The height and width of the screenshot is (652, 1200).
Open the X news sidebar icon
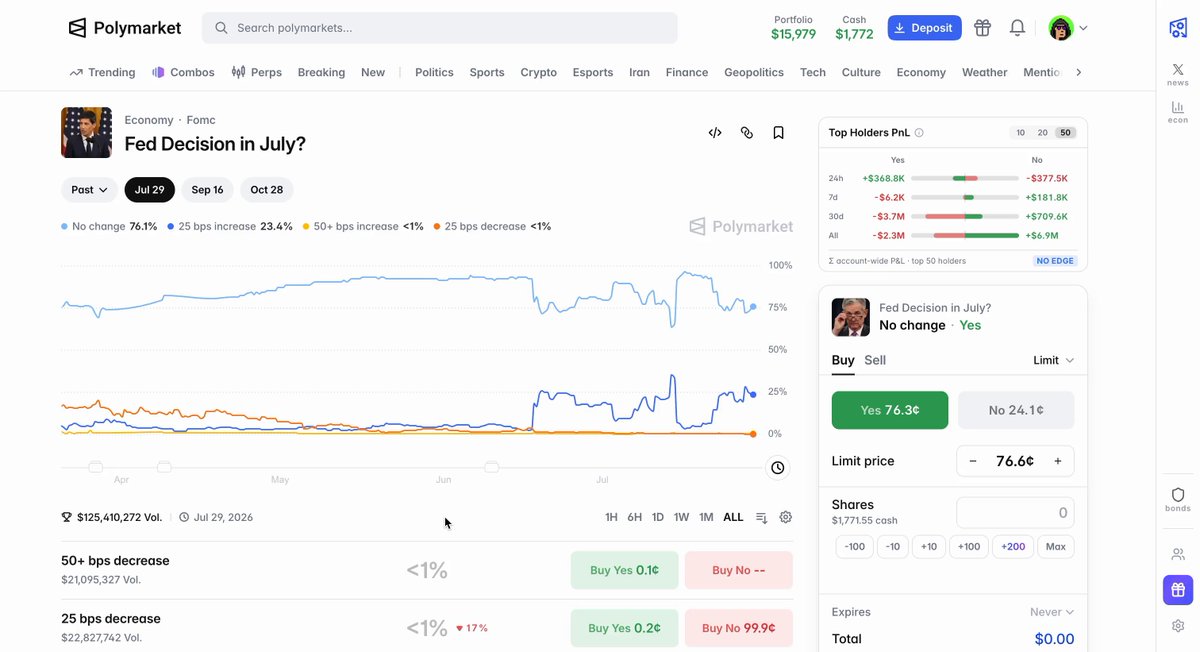coord(1178,73)
